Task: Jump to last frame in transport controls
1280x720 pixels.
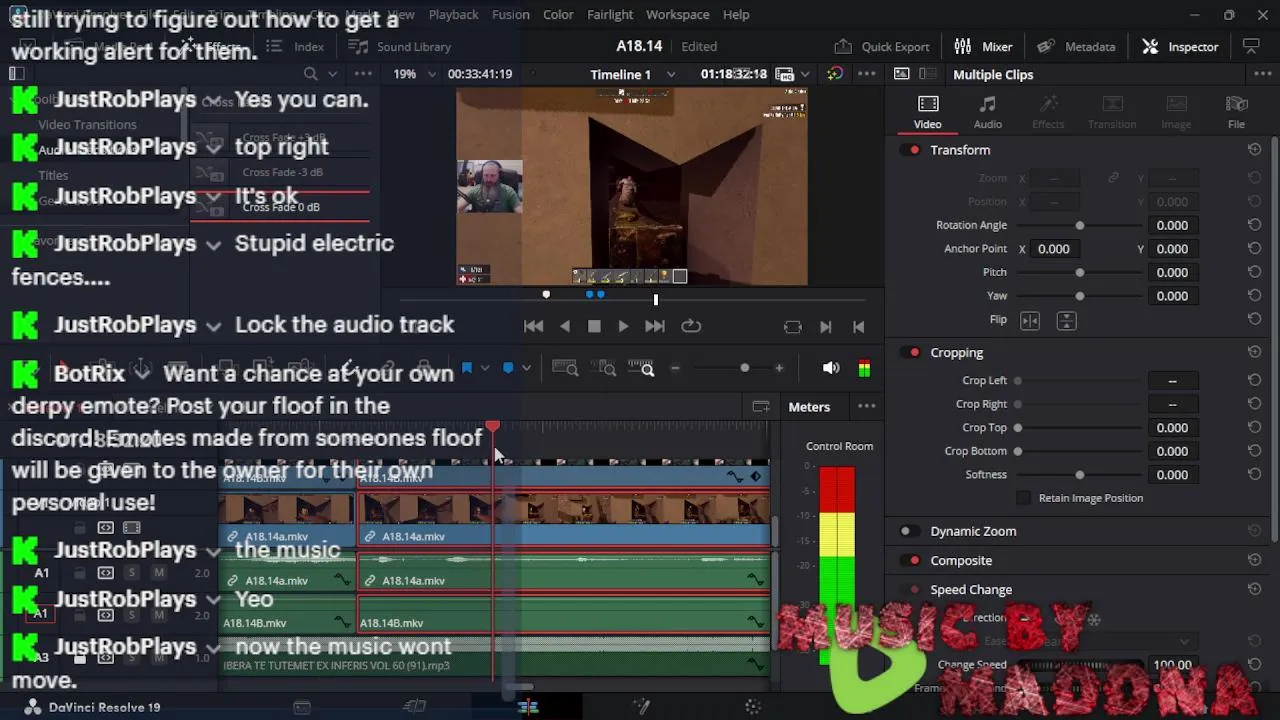Action: pos(655,326)
